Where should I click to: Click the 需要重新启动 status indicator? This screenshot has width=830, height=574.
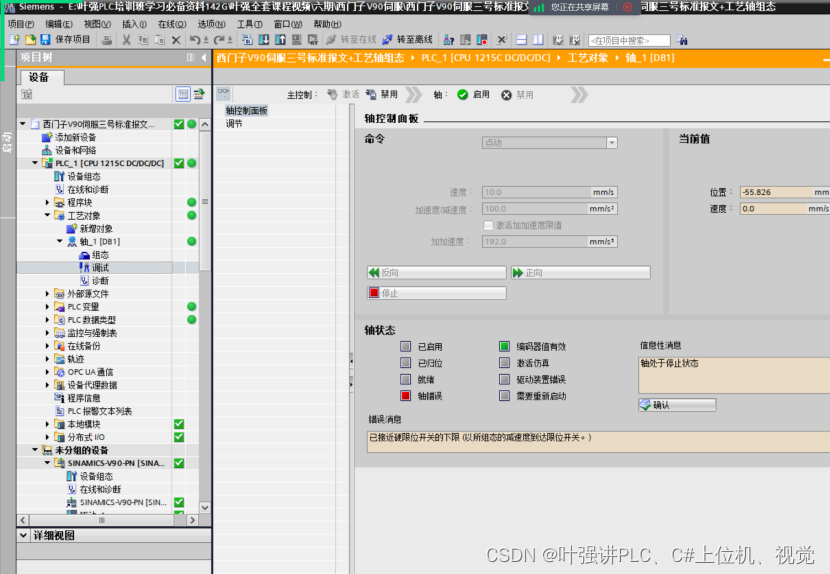pyautogui.click(x=504, y=396)
